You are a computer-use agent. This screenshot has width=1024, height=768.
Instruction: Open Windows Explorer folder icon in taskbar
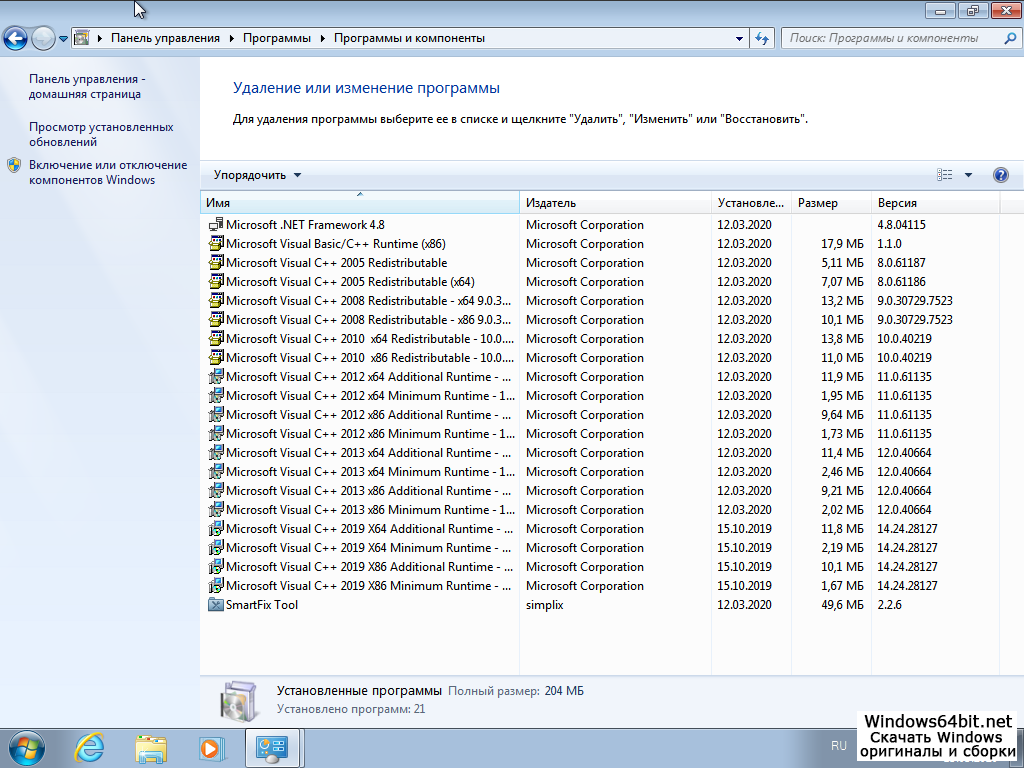click(151, 747)
